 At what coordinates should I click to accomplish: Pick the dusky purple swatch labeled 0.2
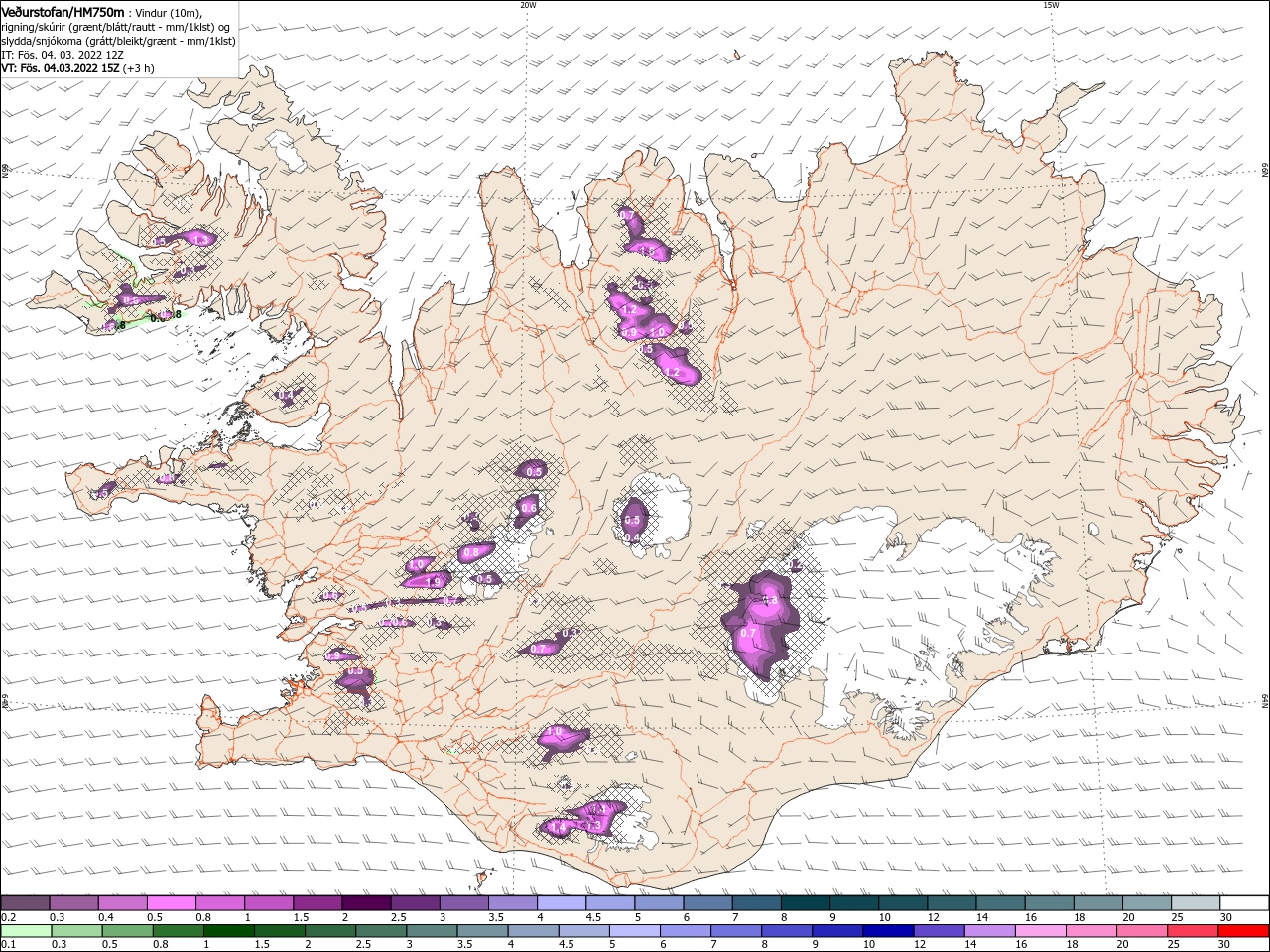click(x=25, y=903)
